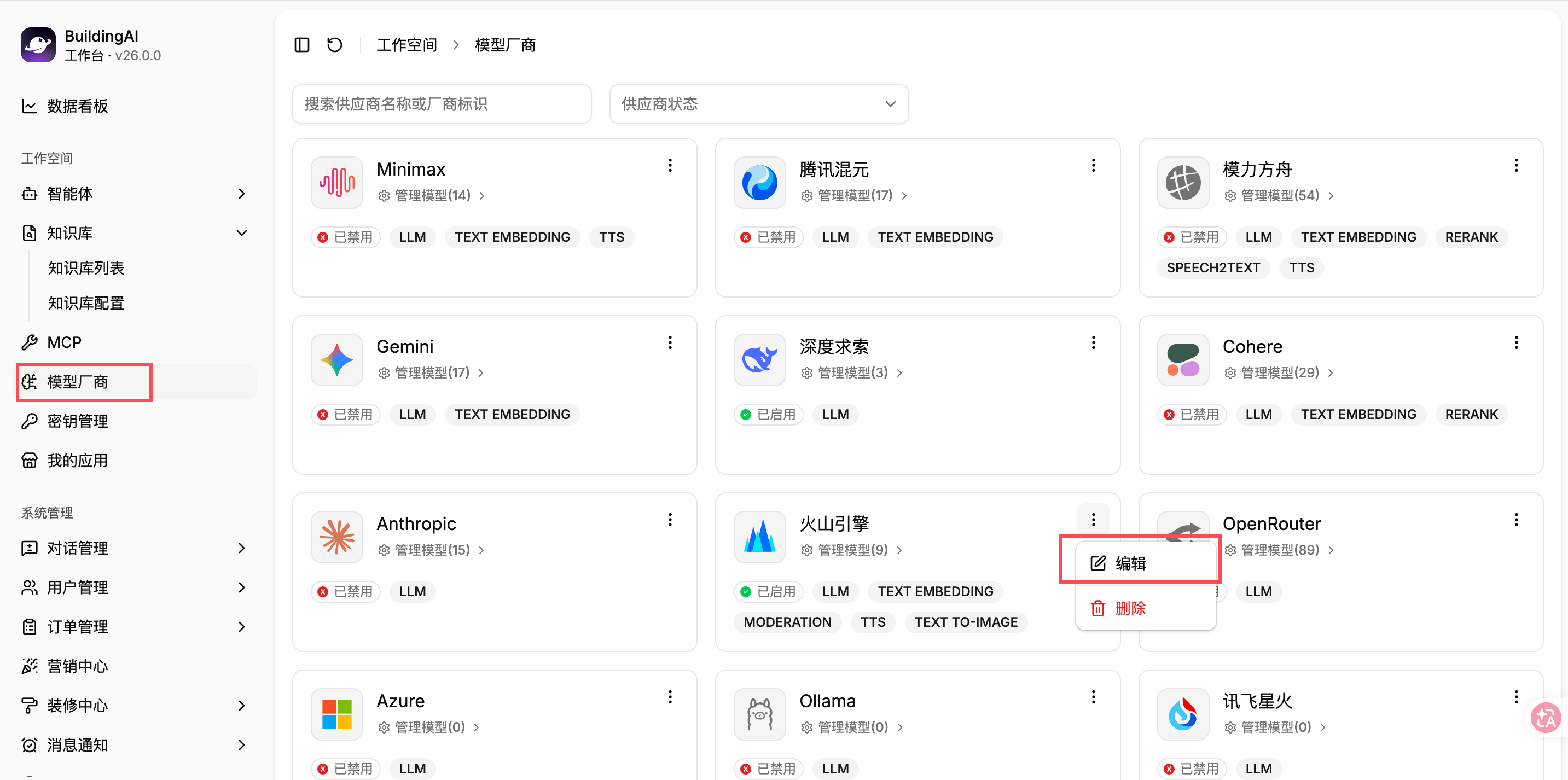The height and width of the screenshot is (780, 1568).
Task: Open the BuildingAI logo
Action: [38, 45]
